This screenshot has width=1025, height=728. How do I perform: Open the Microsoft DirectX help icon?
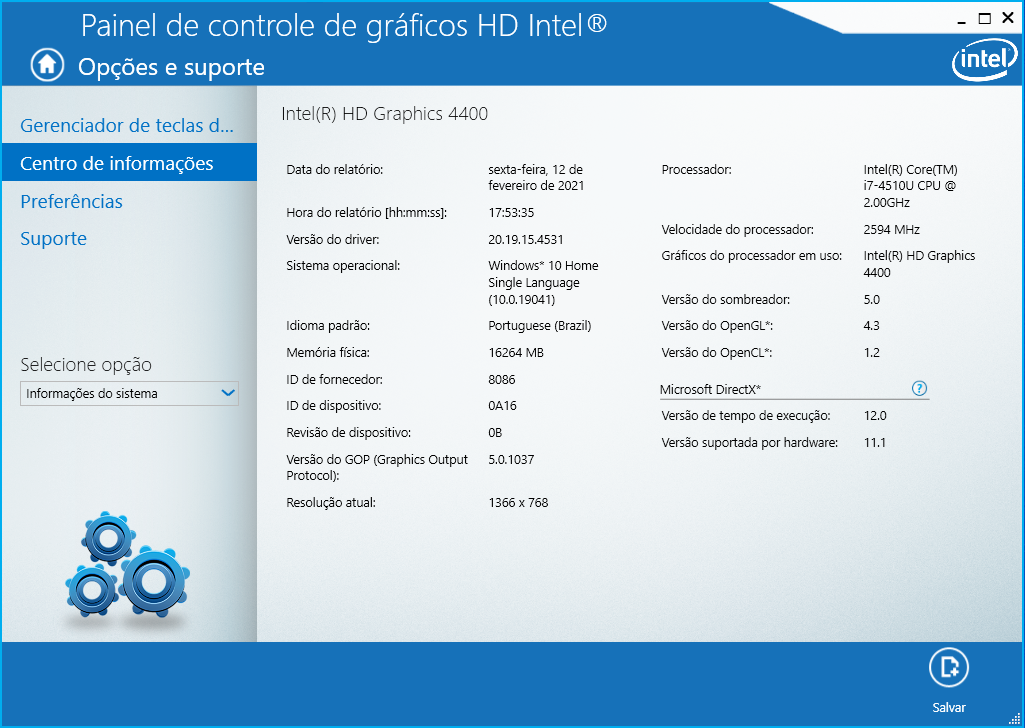click(x=919, y=388)
